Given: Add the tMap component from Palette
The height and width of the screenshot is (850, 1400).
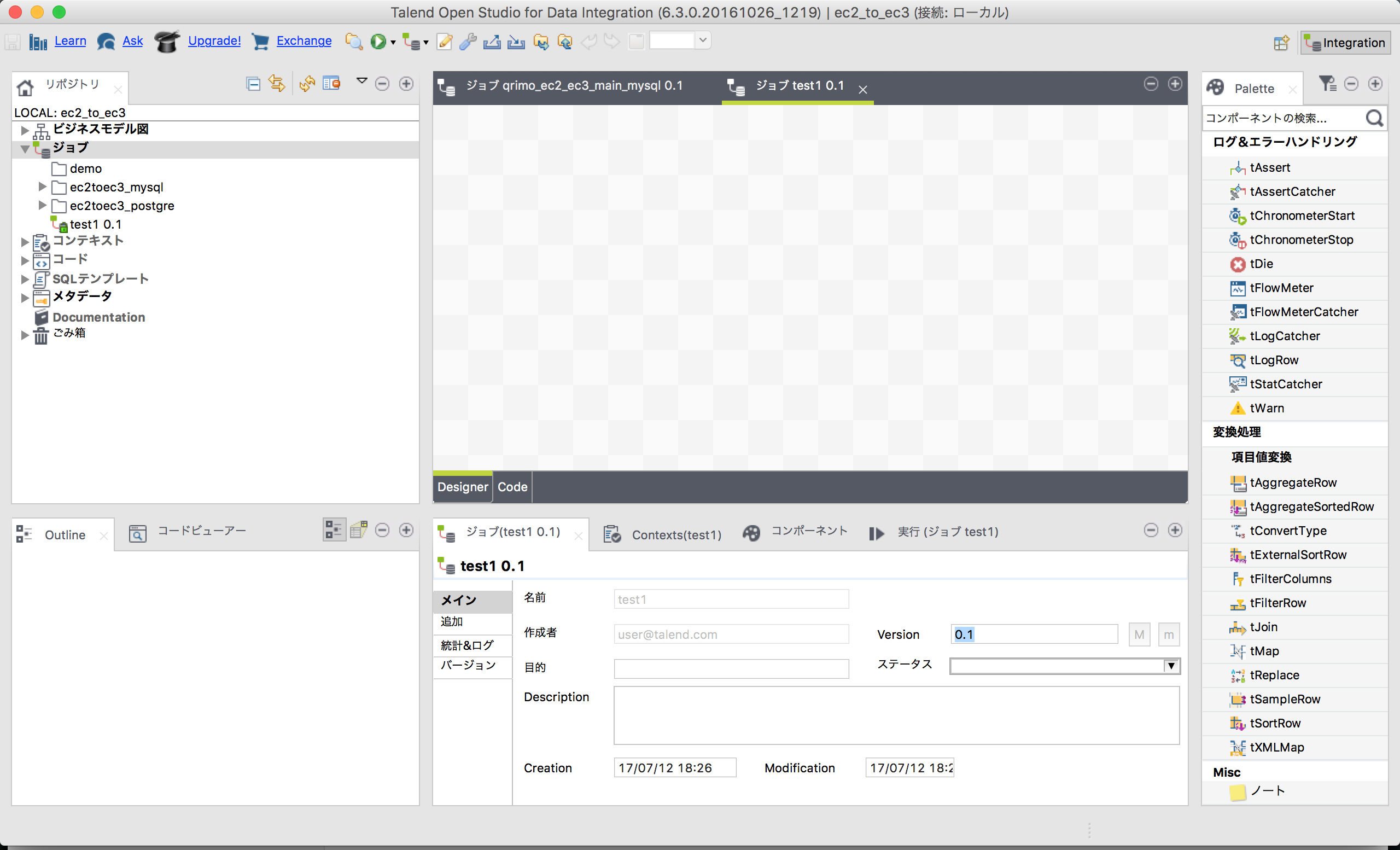Looking at the screenshot, I should pos(1264,651).
